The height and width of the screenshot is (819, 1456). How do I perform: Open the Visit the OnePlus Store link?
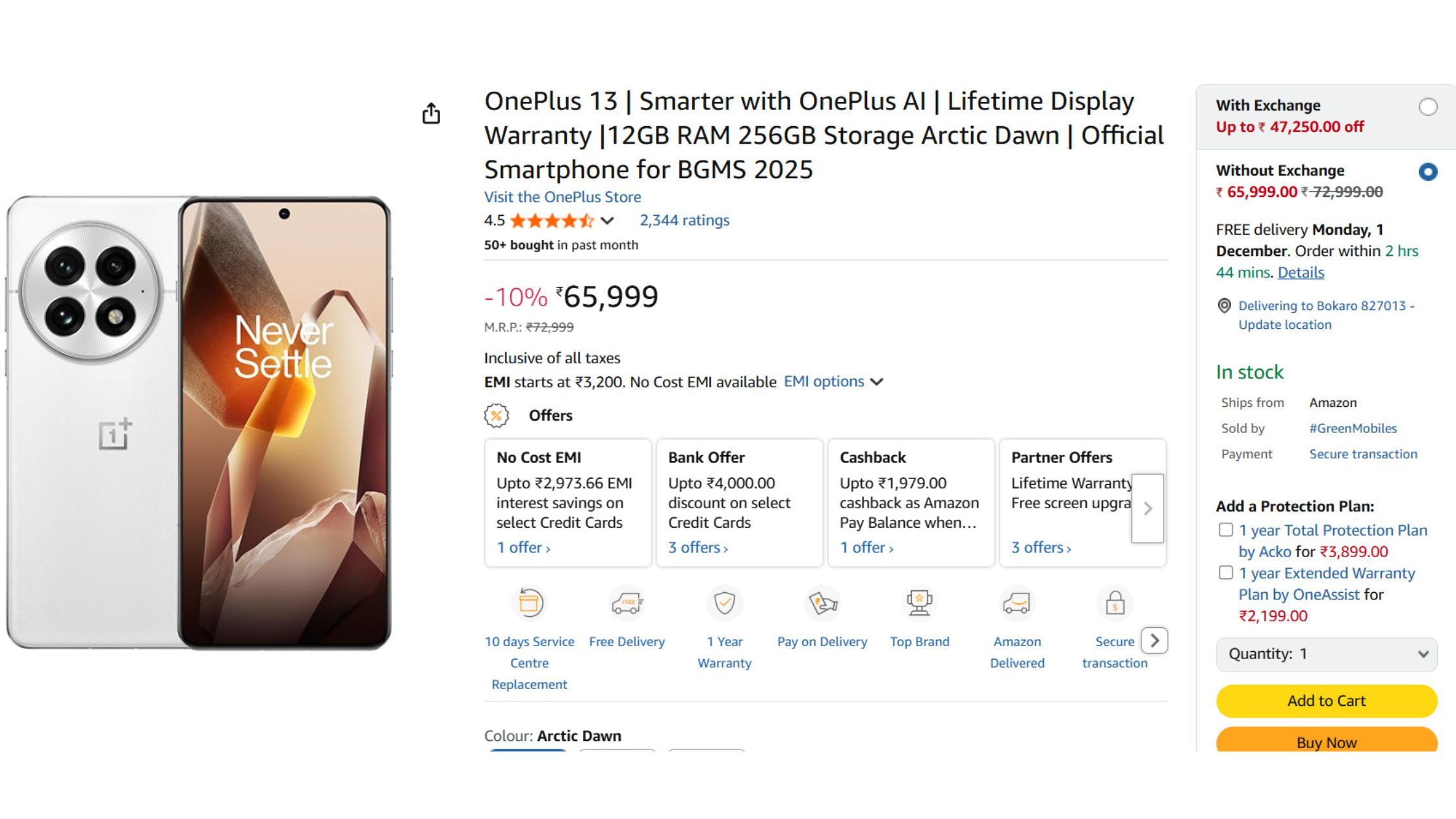pyautogui.click(x=562, y=197)
